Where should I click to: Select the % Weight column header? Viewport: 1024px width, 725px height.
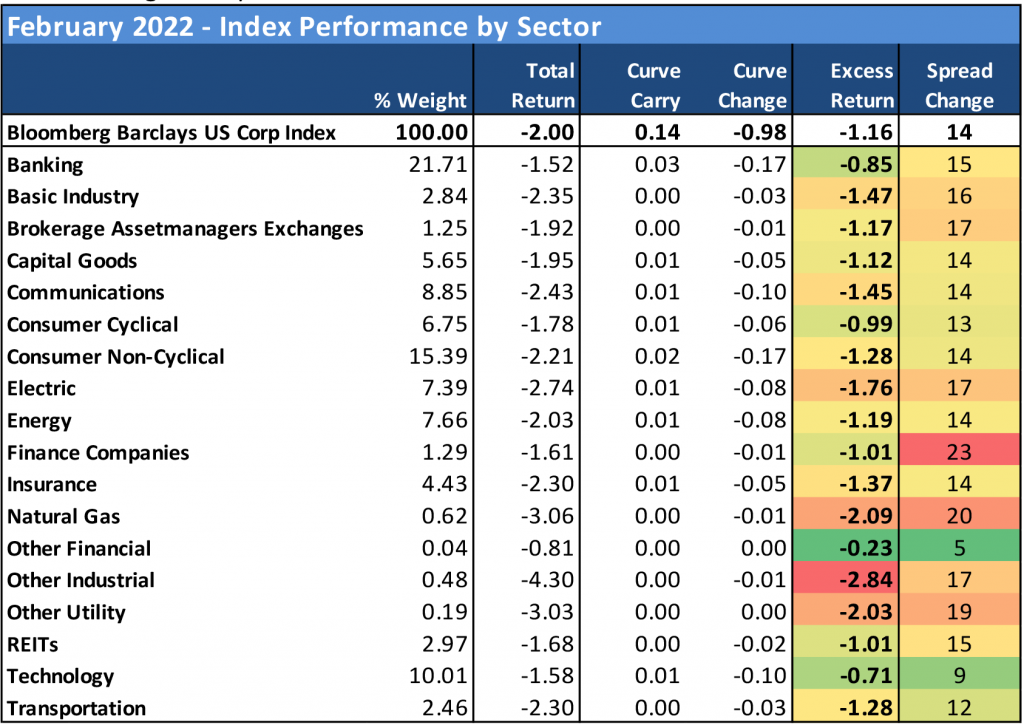point(420,100)
